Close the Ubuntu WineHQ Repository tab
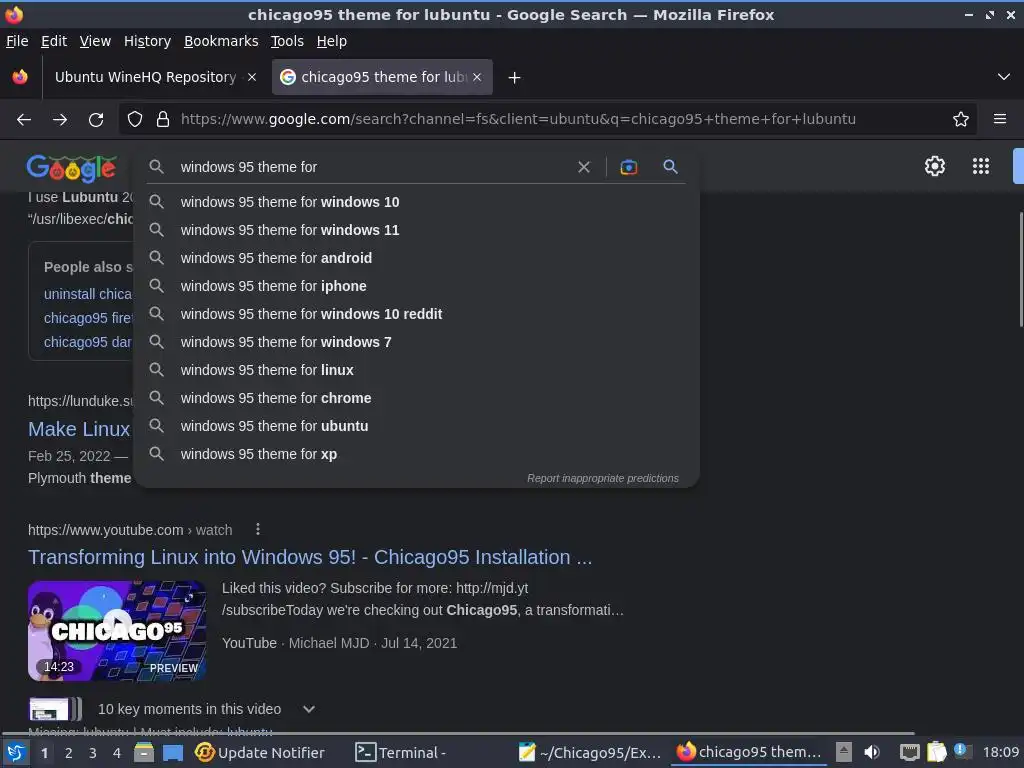This screenshot has height=768, width=1024. pos(251,77)
